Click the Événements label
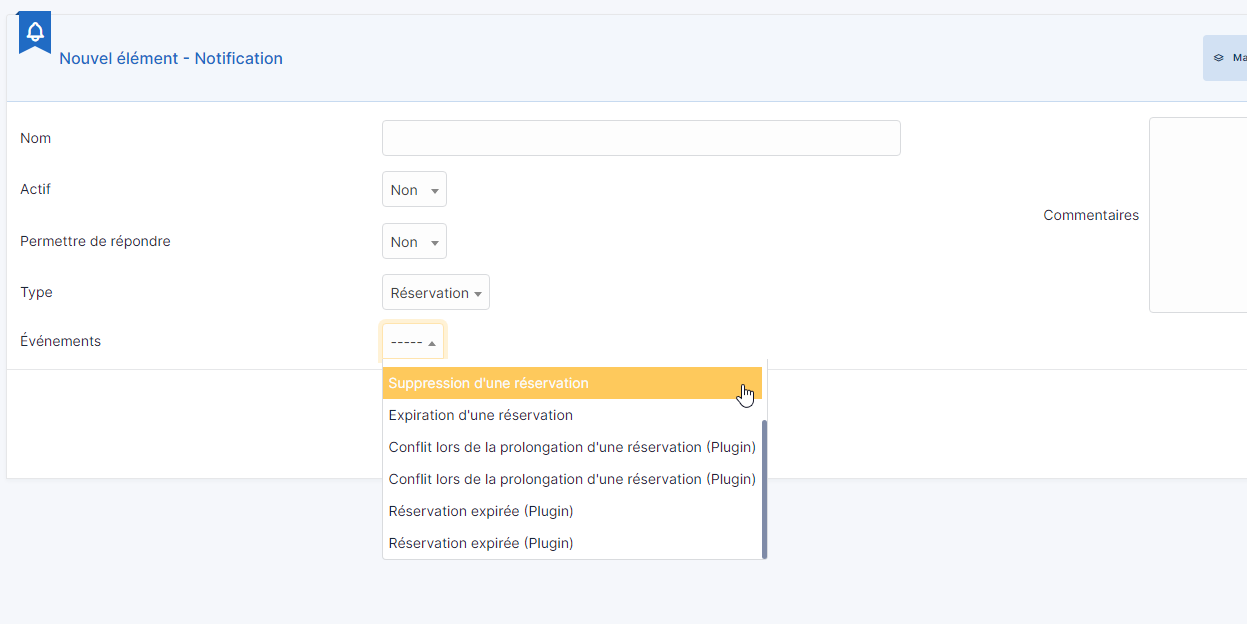Viewport: 1247px width, 624px height. 60,341
